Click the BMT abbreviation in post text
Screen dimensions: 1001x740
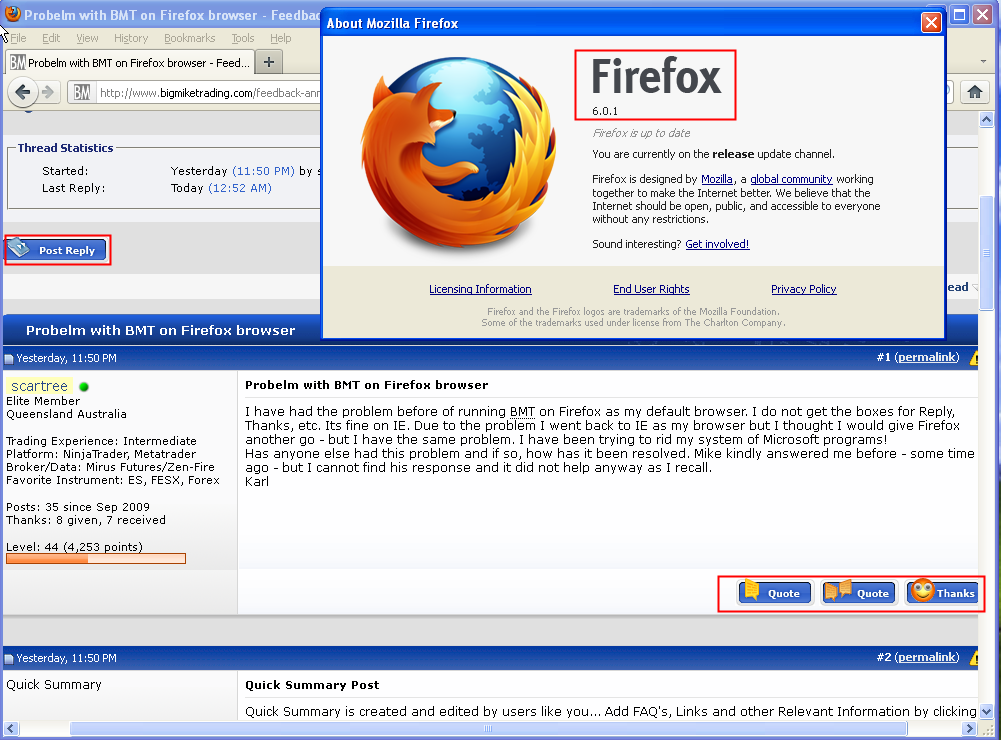[x=522, y=412]
